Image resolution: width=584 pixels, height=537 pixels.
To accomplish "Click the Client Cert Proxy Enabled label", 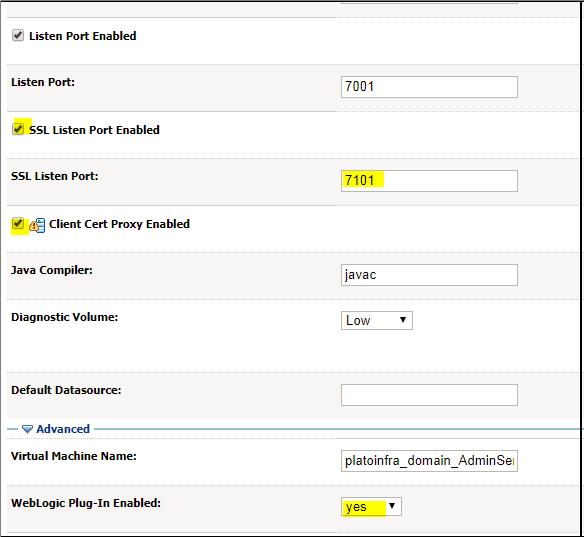I will click(x=119, y=224).
